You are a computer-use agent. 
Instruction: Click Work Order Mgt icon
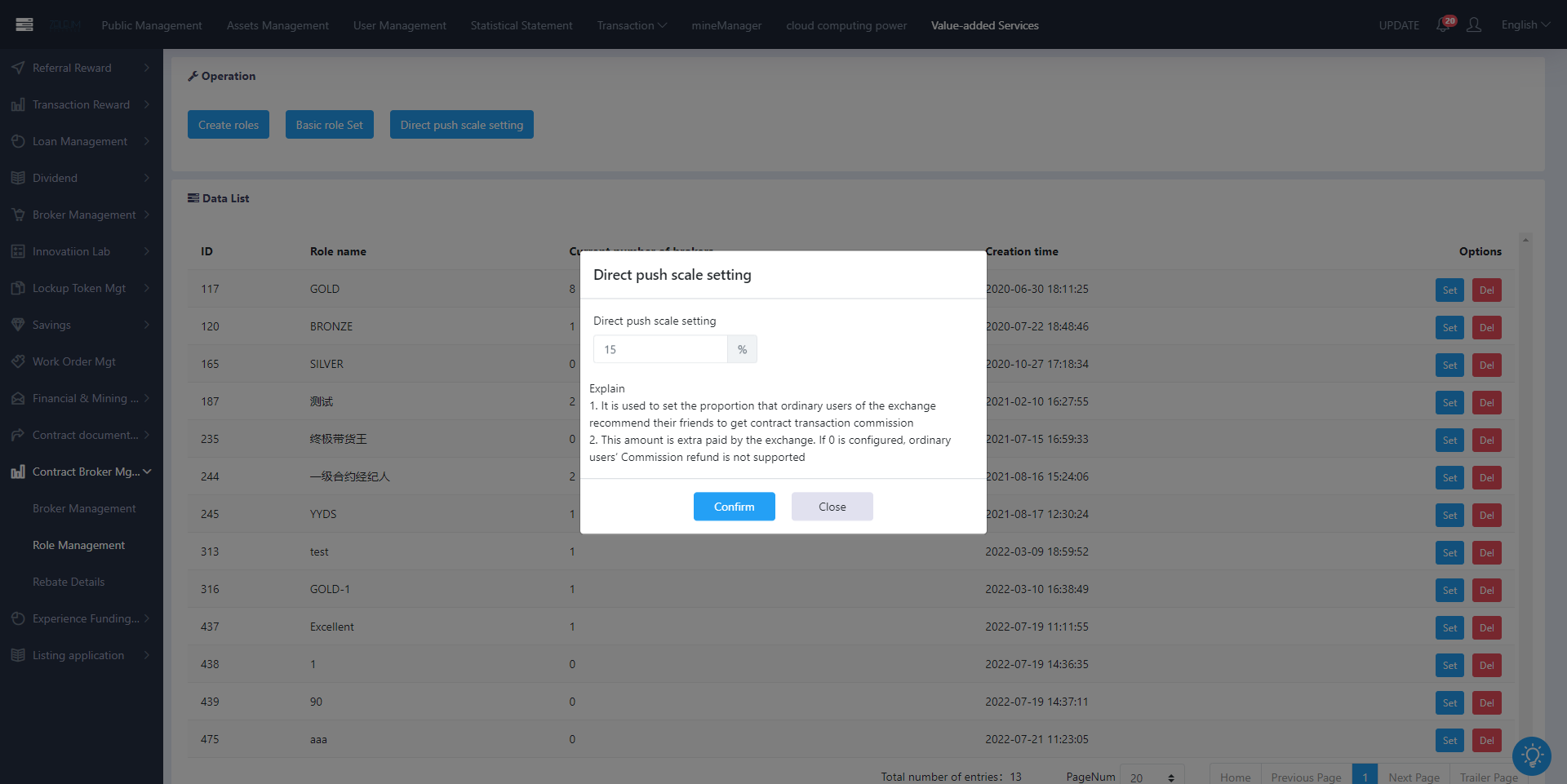click(18, 361)
